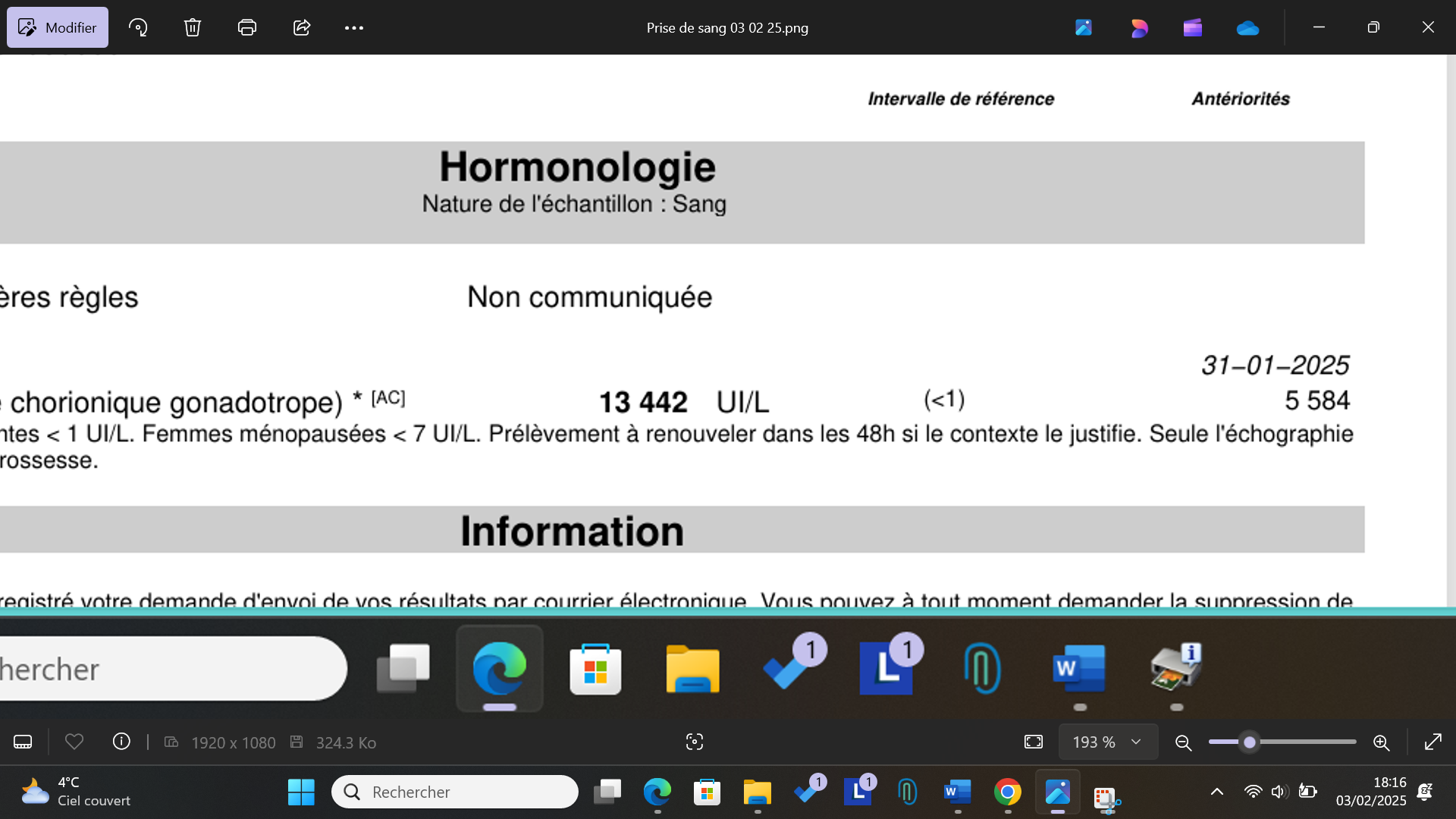The image size is (1456, 819).
Task: Toggle the filmstrip view
Action: click(x=22, y=742)
